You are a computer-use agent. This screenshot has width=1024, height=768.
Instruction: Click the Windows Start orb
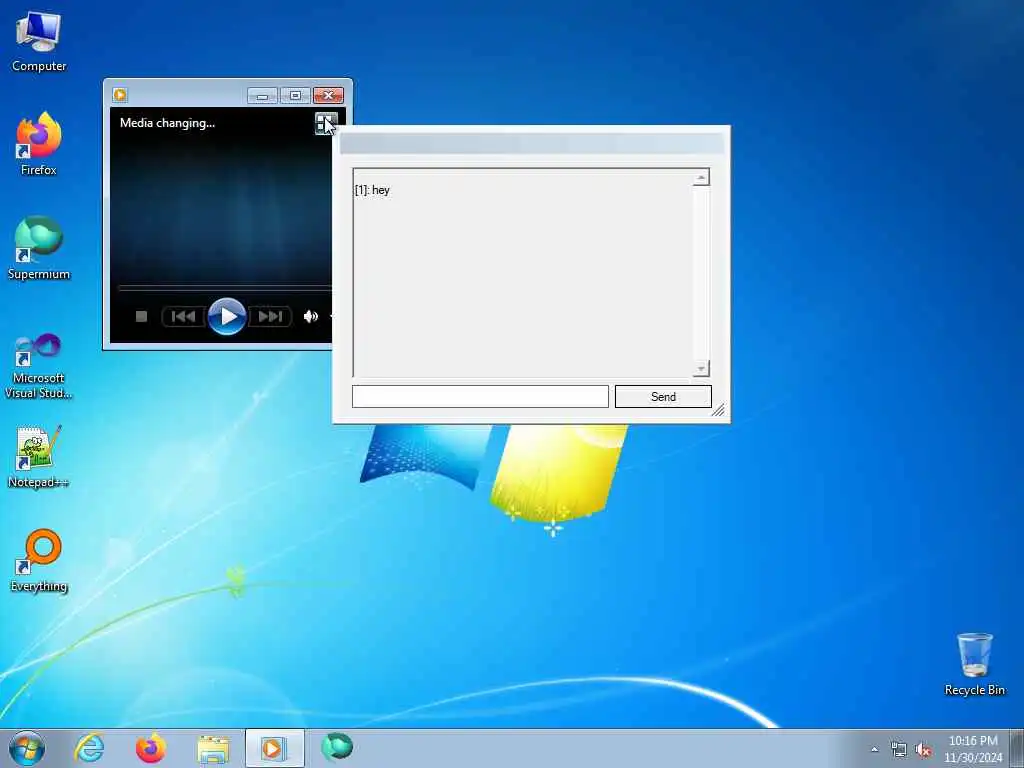coord(27,748)
